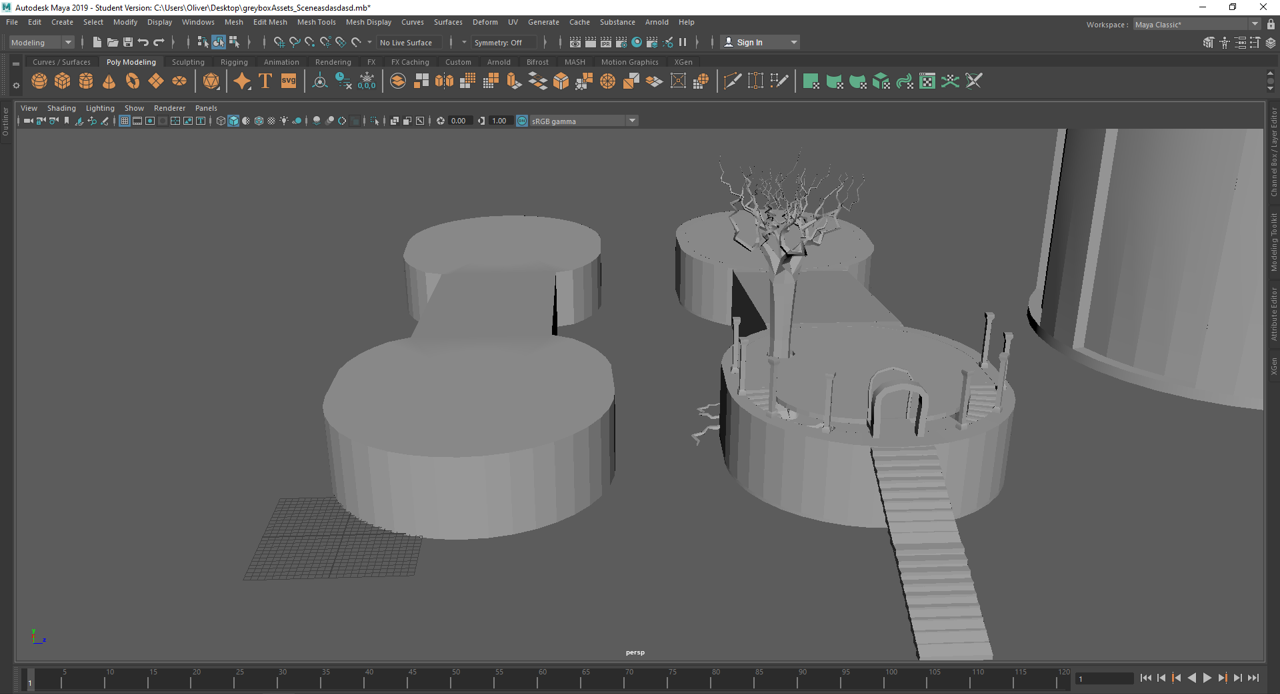This screenshot has width=1280, height=694.
Task: Expand the sRGB gamma view transform dropdown
Action: (632, 121)
